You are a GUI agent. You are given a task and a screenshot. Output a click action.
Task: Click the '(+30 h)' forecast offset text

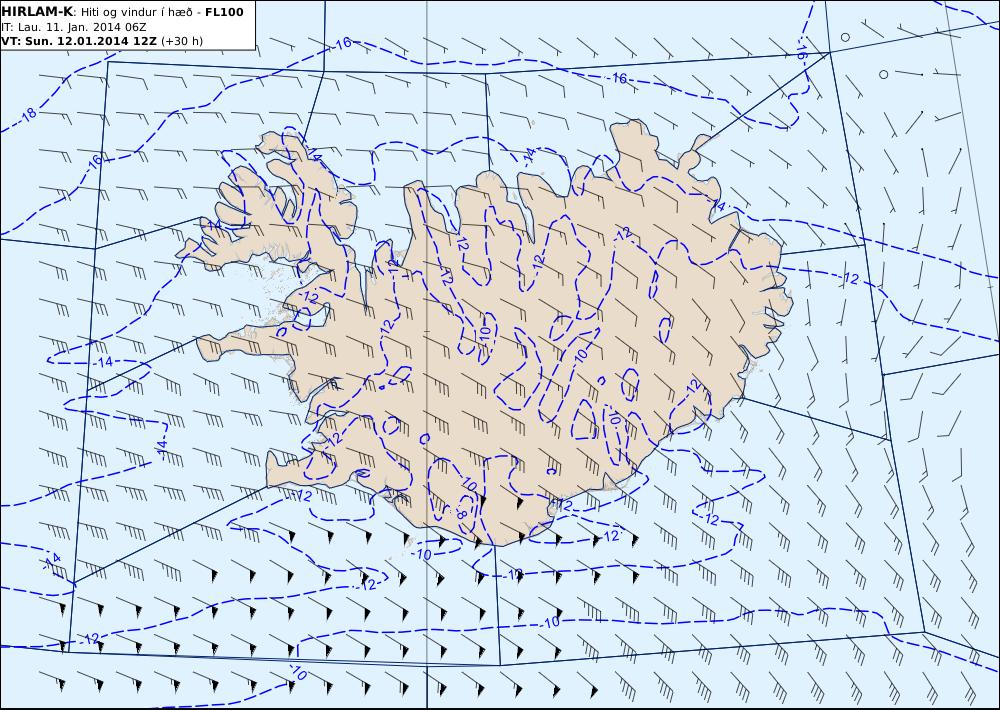(182, 41)
